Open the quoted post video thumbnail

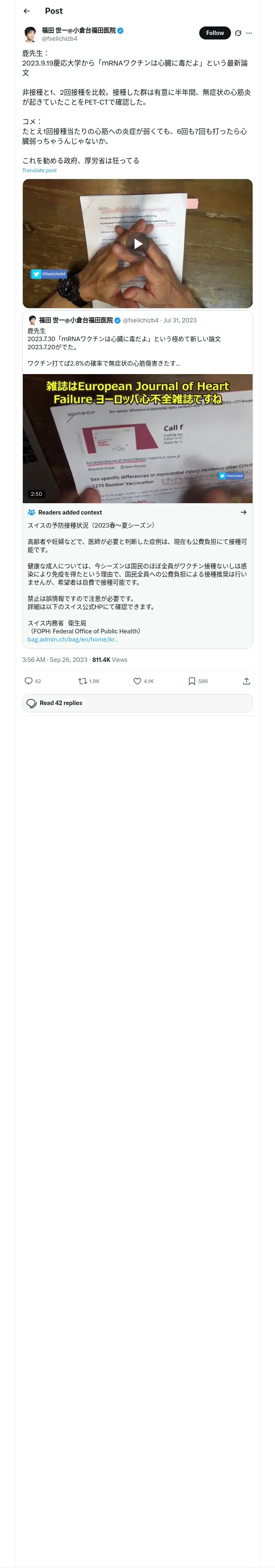tap(138, 438)
